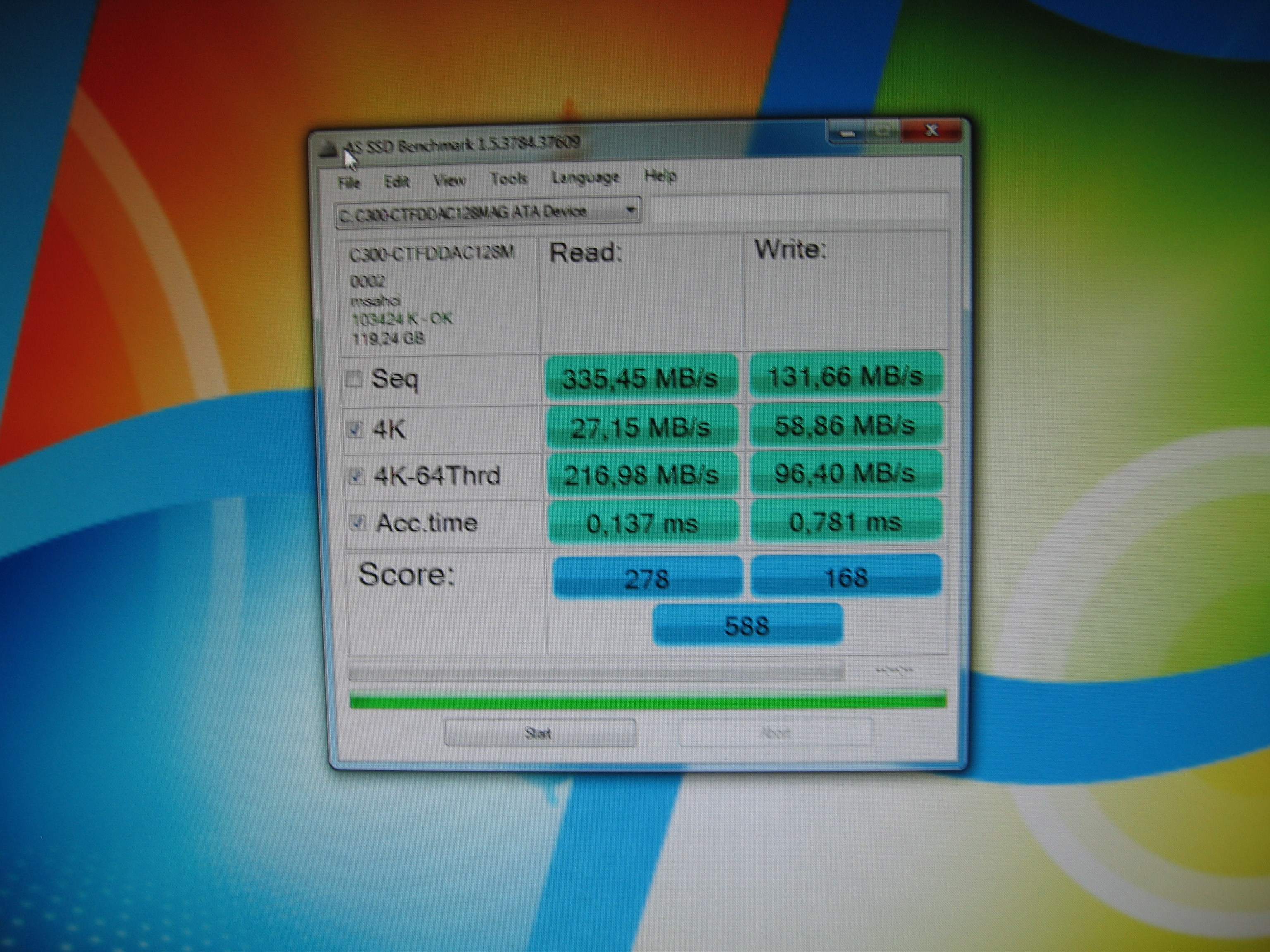The image size is (1270, 952).
Task: Open the File menu
Action: click(349, 183)
